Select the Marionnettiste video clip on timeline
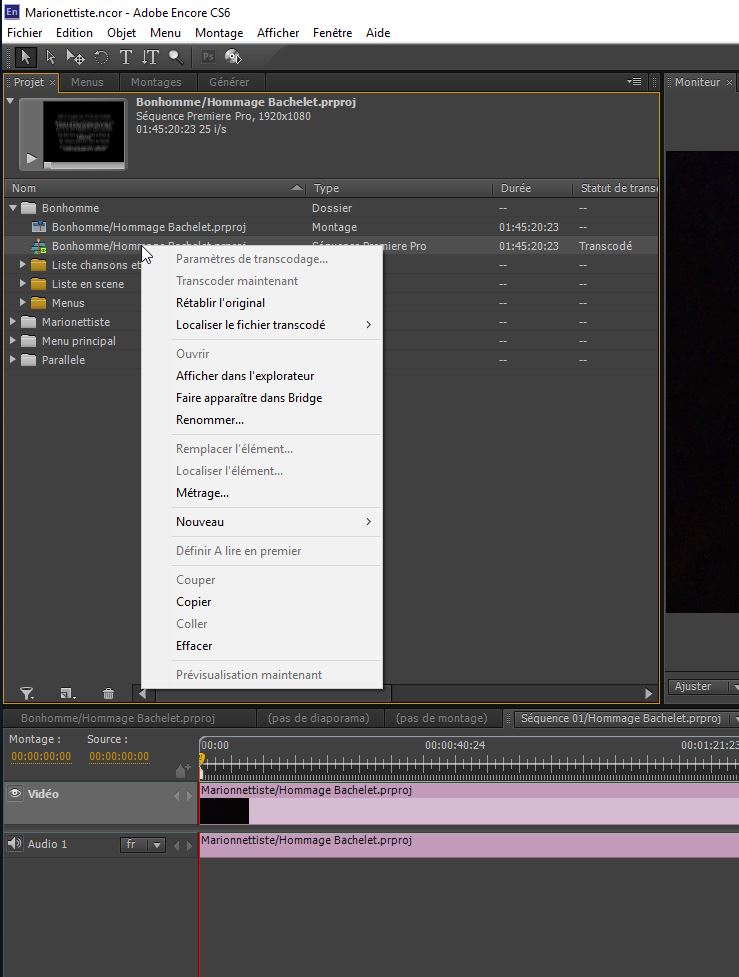 point(469,804)
